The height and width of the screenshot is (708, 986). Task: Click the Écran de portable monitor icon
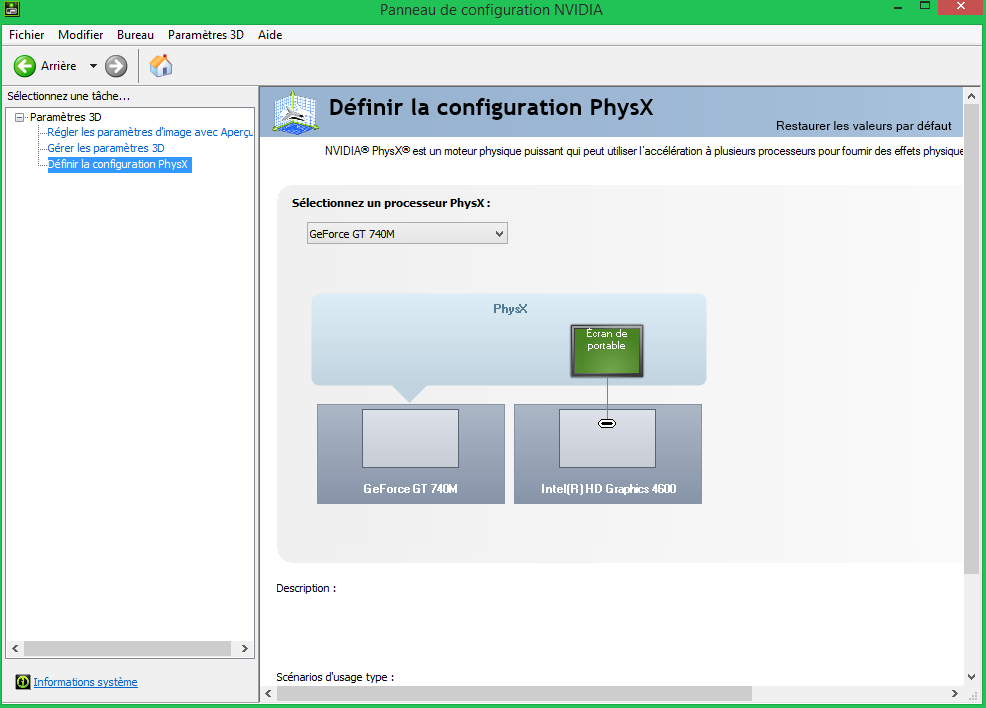pyautogui.click(x=606, y=350)
